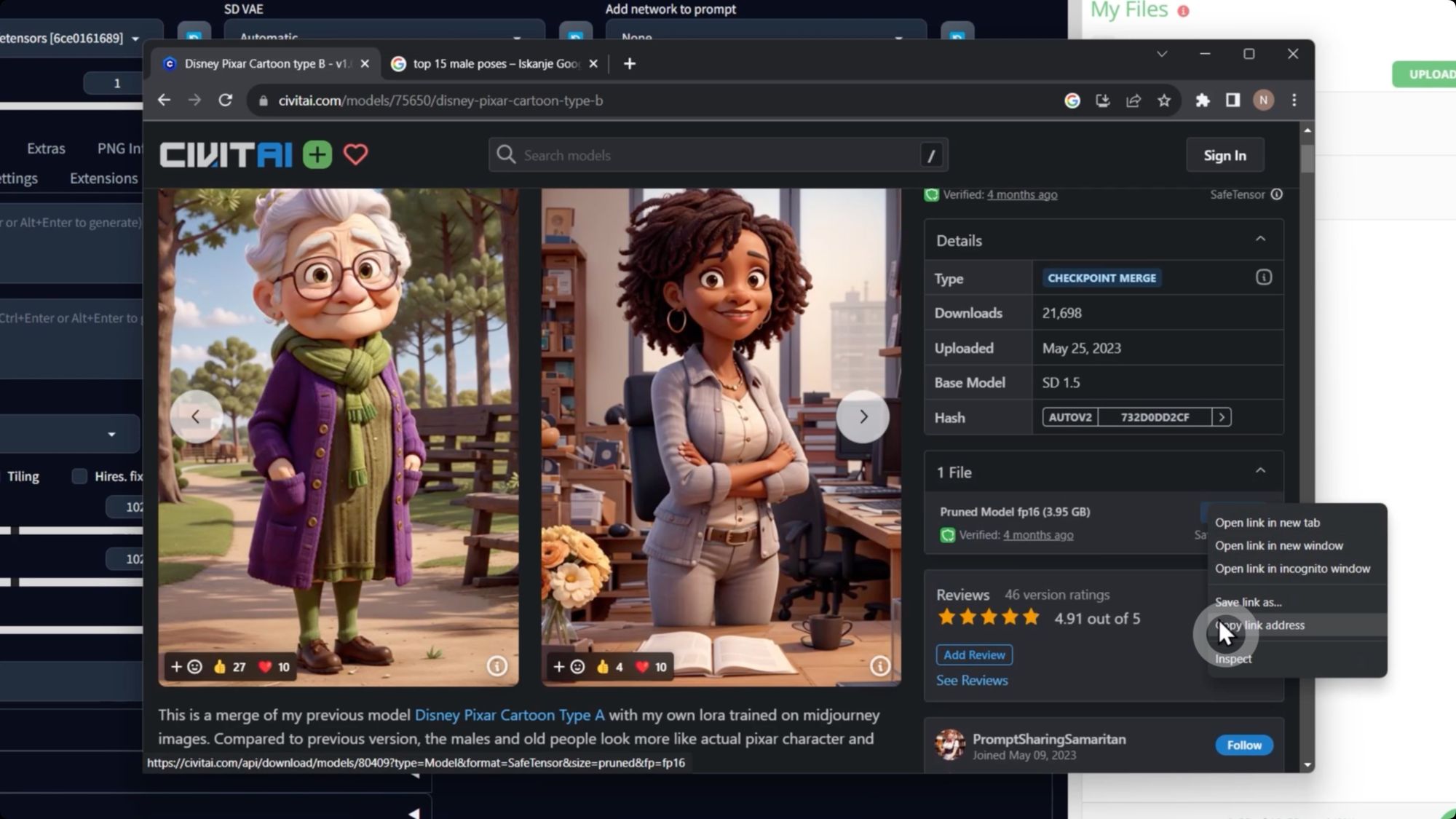This screenshot has height=819, width=1456.
Task: Bookmark page with the star icon
Action: [x=1164, y=100]
